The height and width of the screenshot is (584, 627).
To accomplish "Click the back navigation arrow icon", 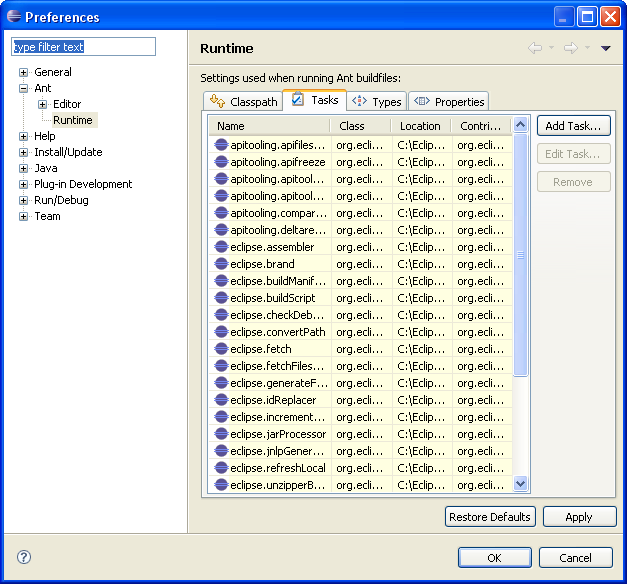I will pyautogui.click(x=535, y=48).
